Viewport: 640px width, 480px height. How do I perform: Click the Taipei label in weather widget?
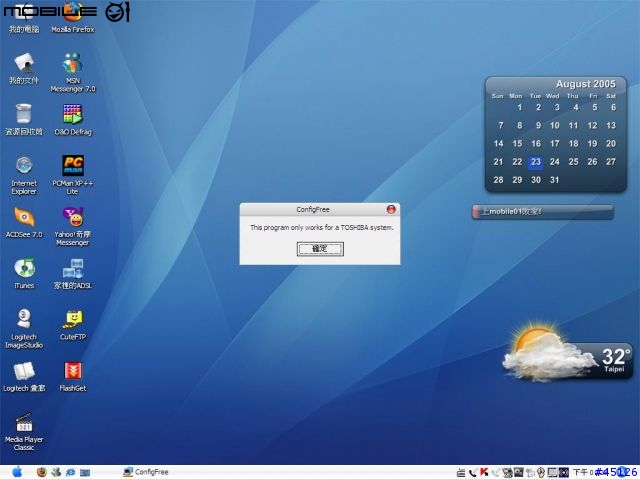coord(614,369)
